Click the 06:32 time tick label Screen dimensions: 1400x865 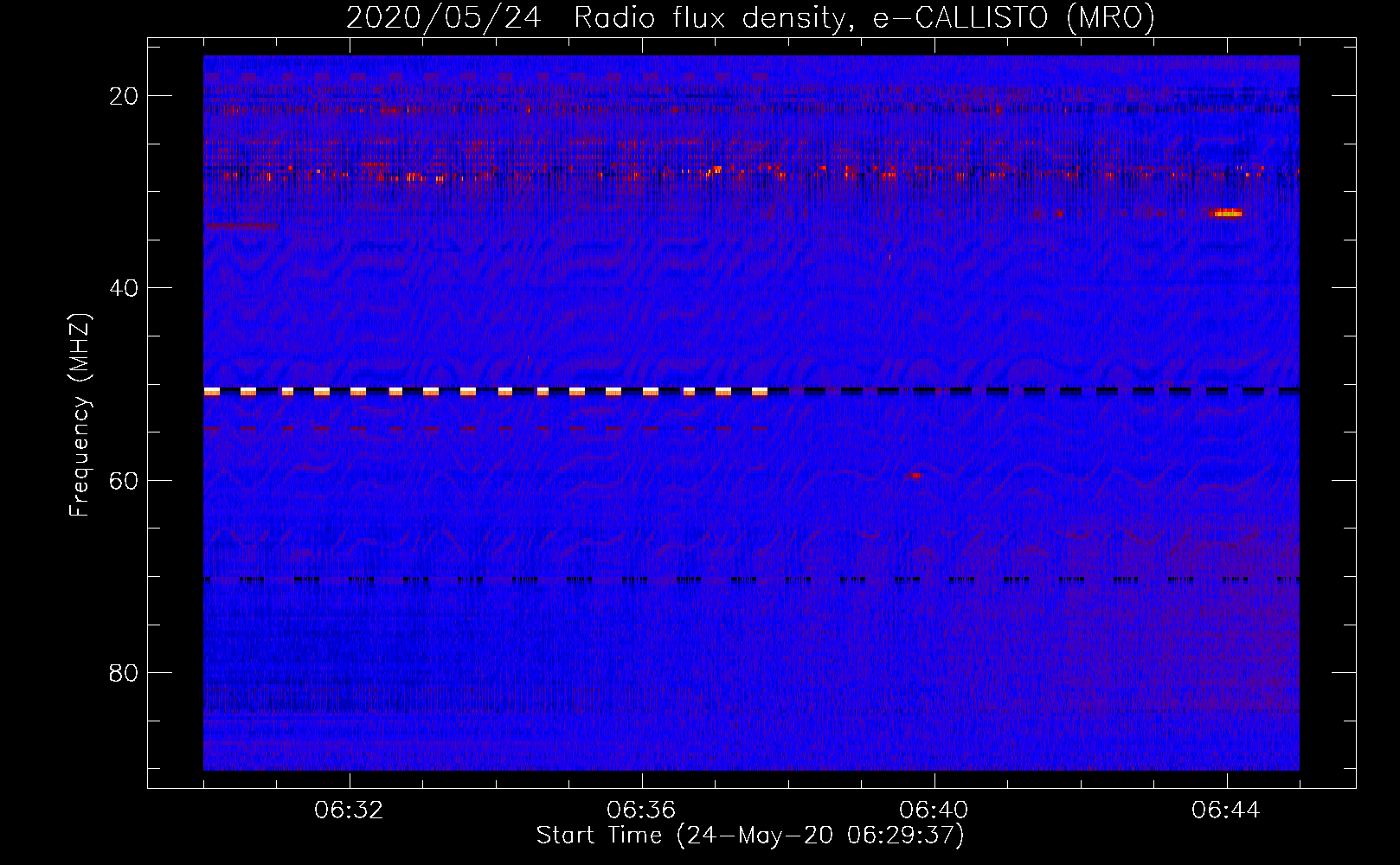(x=350, y=811)
